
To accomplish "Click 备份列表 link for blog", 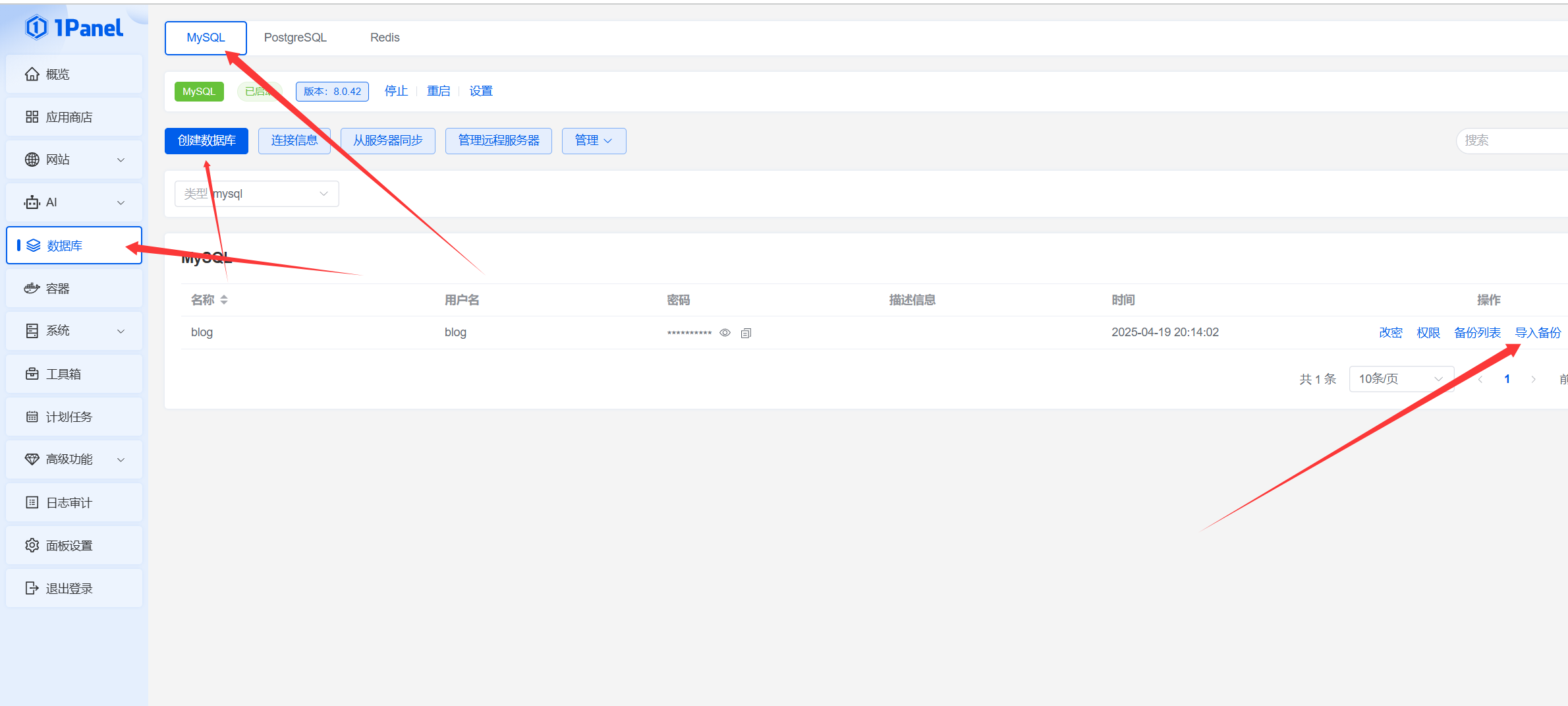I will [1477, 333].
